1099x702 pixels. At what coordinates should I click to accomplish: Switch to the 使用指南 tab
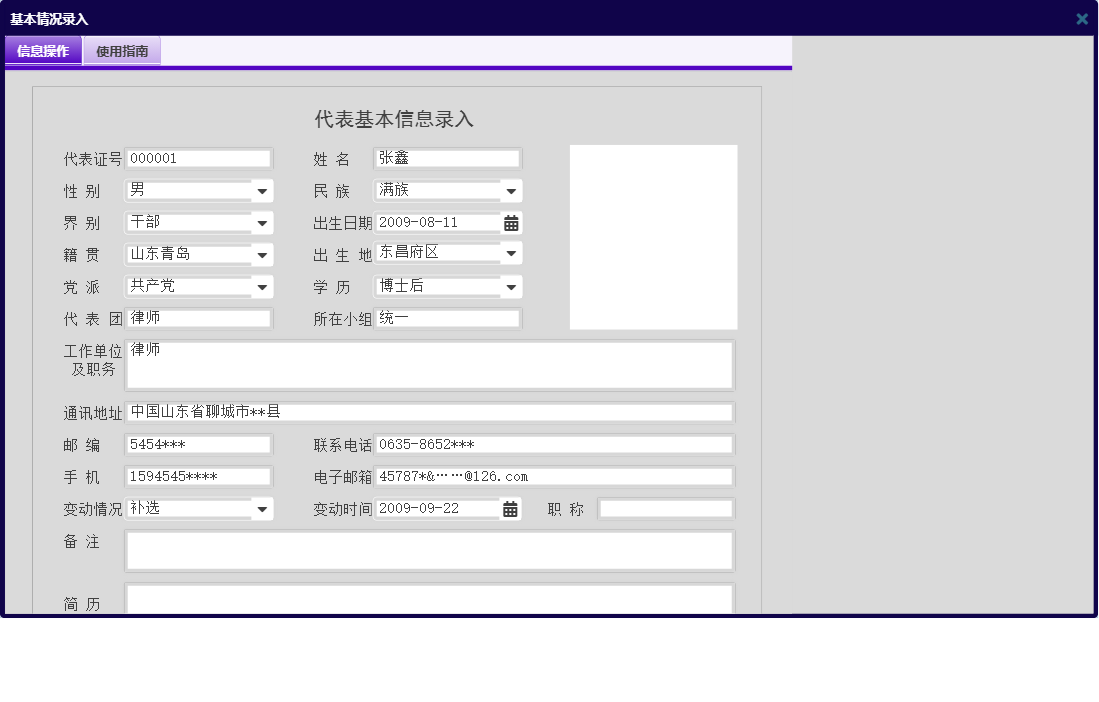point(122,51)
